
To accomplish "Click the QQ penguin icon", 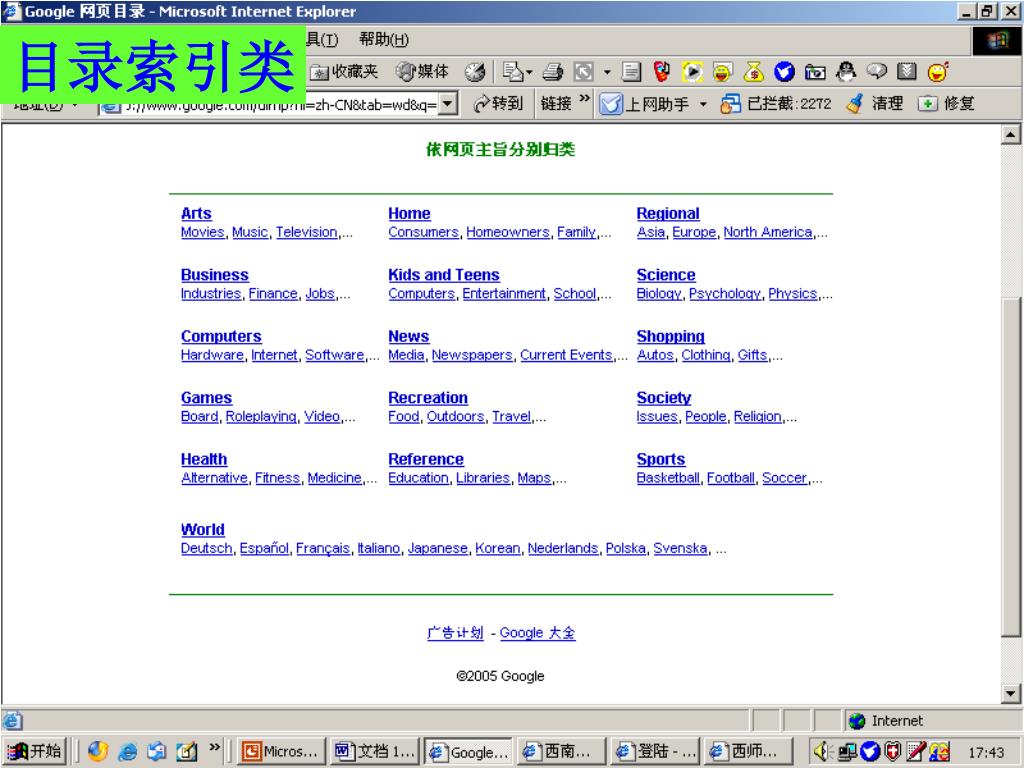I will point(846,72).
